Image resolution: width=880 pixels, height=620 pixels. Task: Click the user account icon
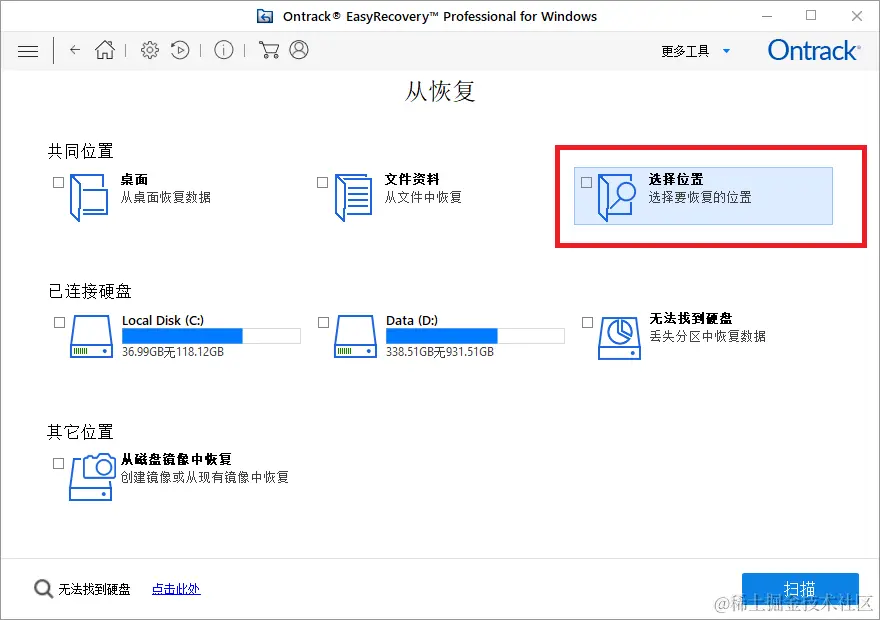point(299,50)
